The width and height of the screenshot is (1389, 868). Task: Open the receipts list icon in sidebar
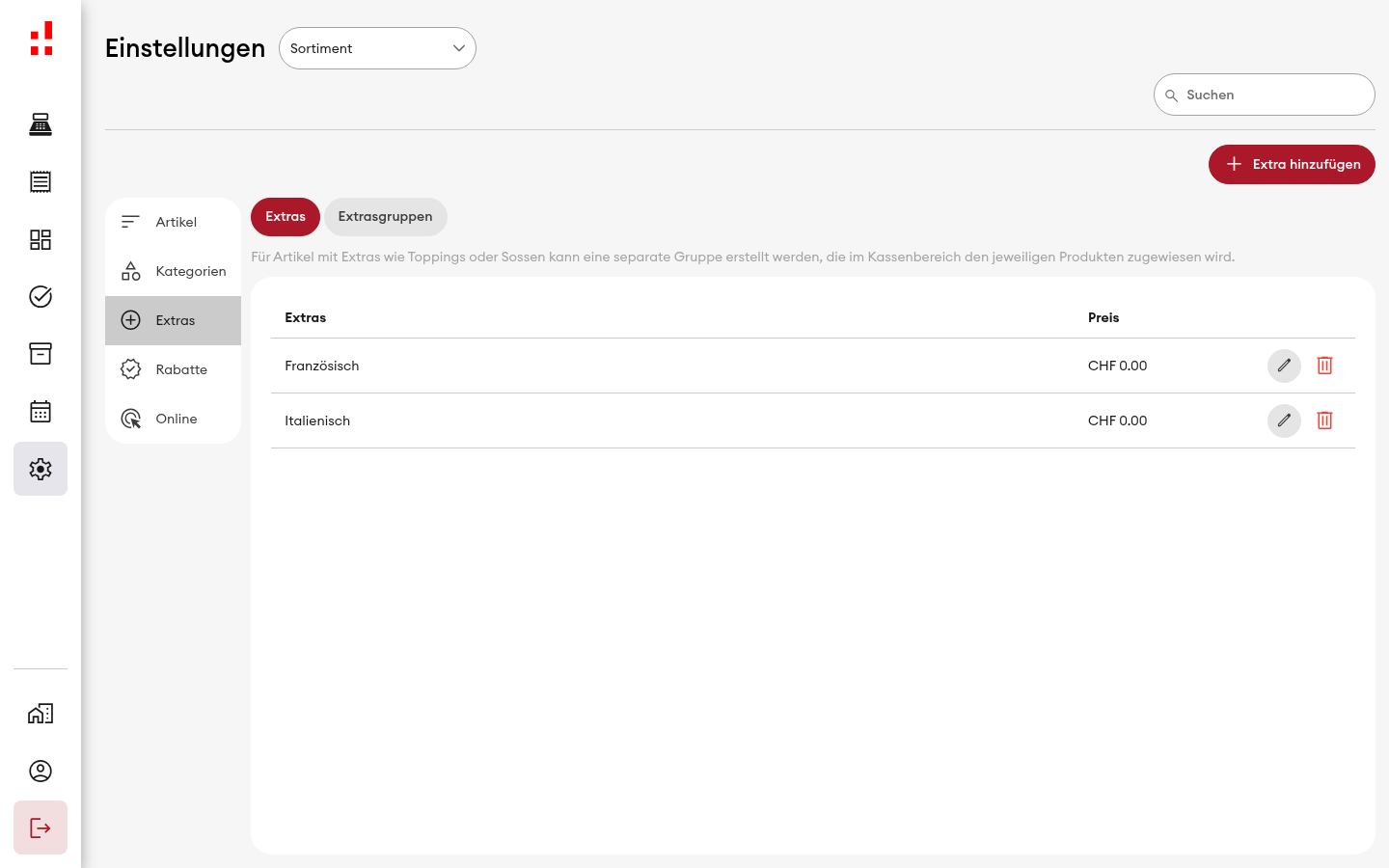point(41,181)
